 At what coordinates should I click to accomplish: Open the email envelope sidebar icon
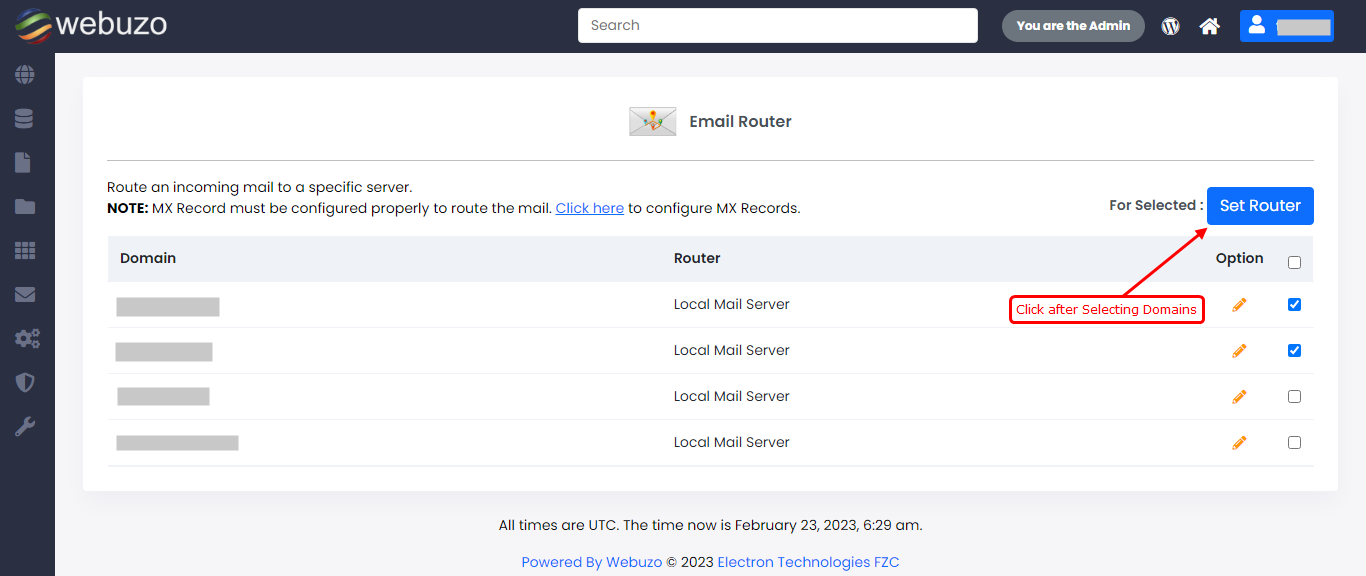(25, 295)
